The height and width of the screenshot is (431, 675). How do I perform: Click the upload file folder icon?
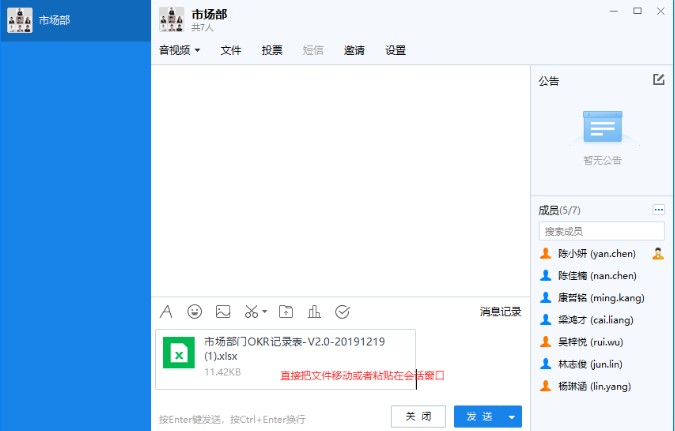[x=286, y=311]
